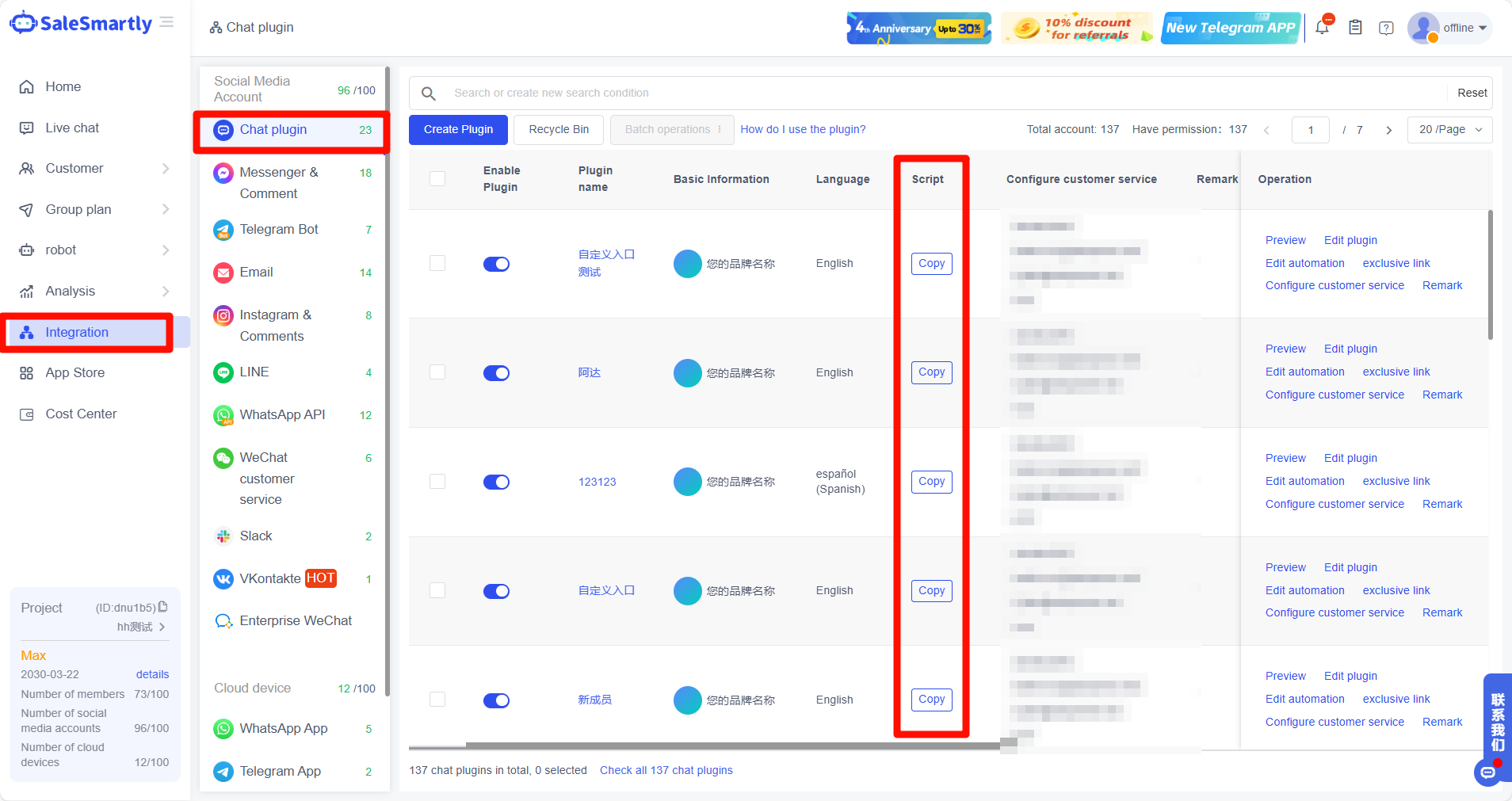This screenshot has width=1512, height=801.
Task: Open the 20/Page dropdown
Action: click(1449, 129)
